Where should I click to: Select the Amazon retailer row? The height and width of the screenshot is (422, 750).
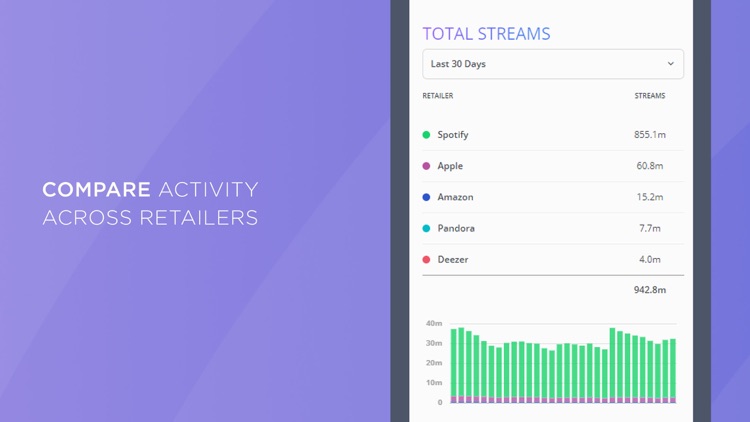(553, 197)
